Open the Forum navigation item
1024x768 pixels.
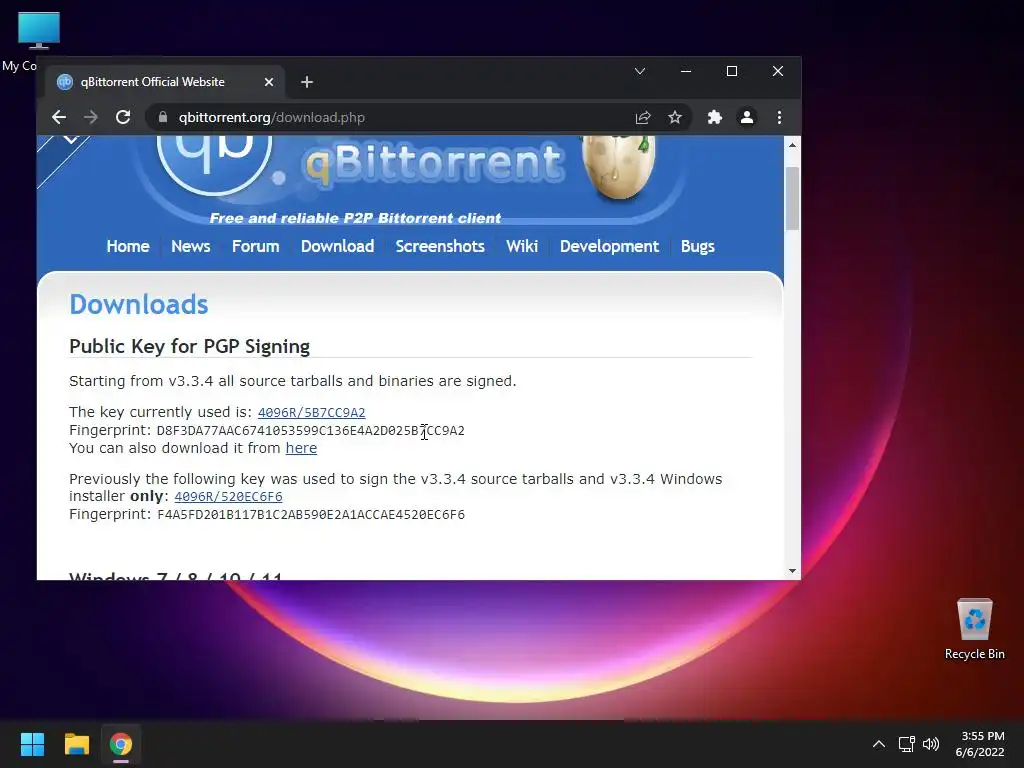click(x=255, y=246)
